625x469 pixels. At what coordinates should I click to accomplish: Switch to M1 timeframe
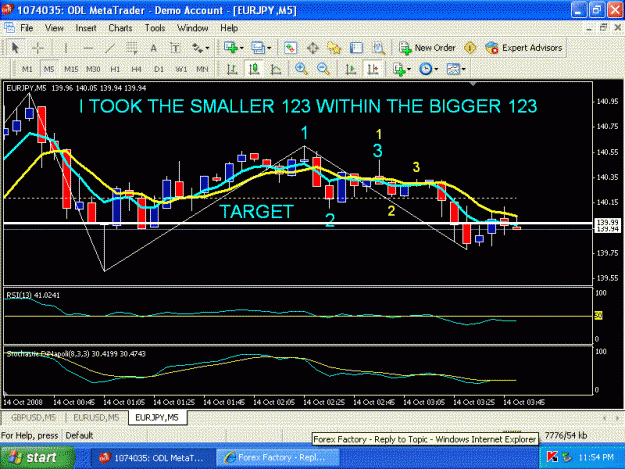tap(27, 69)
